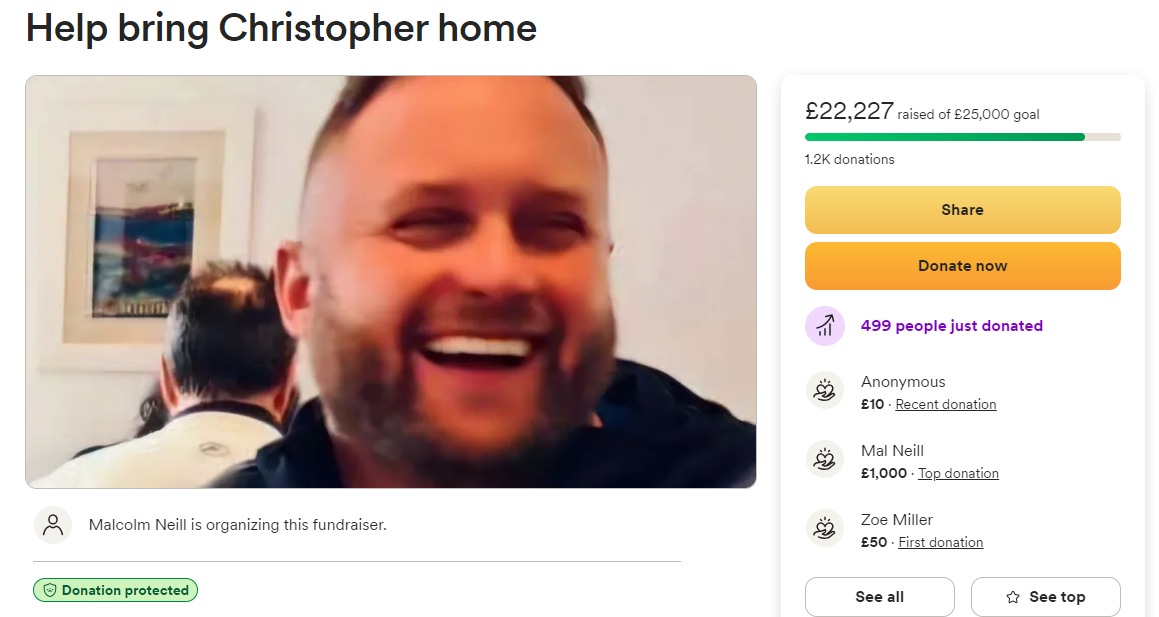Click the shield icon in Donation protected

pyautogui.click(x=50, y=590)
